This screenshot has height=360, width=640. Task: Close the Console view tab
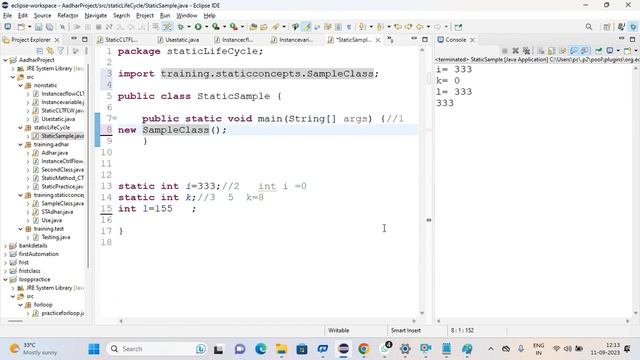click(x=472, y=40)
